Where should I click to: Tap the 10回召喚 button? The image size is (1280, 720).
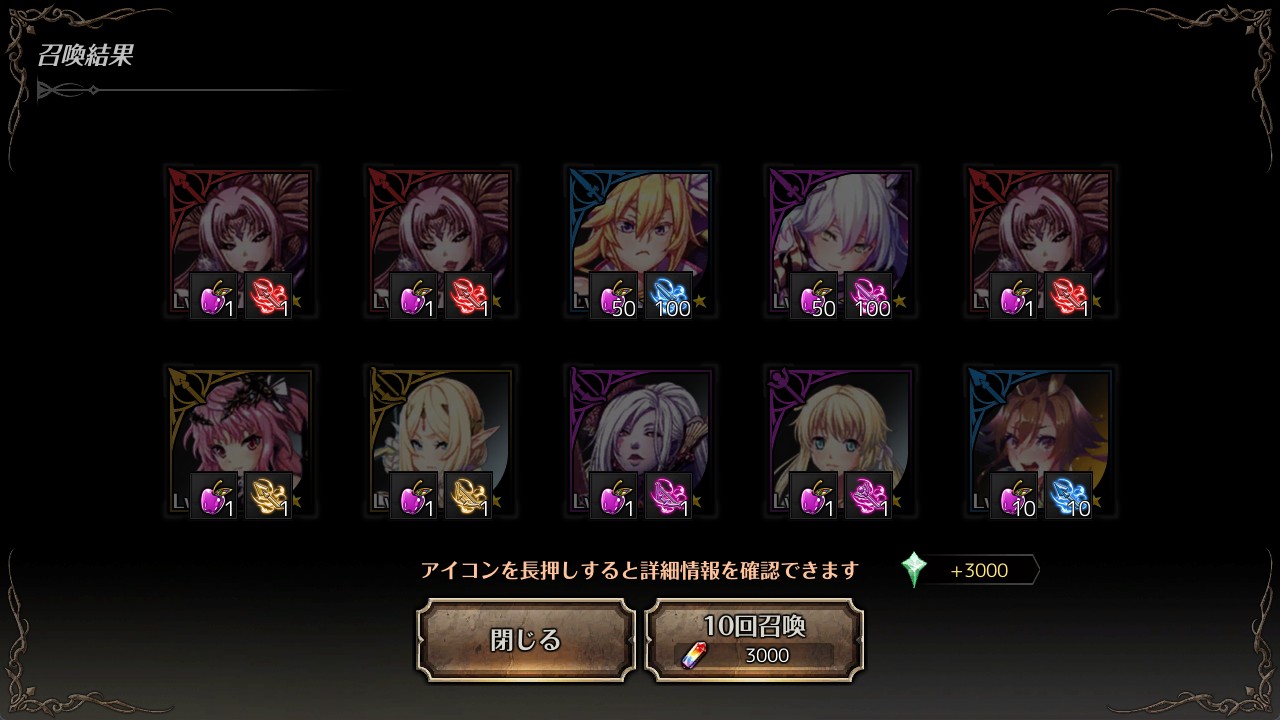tap(754, 640)
